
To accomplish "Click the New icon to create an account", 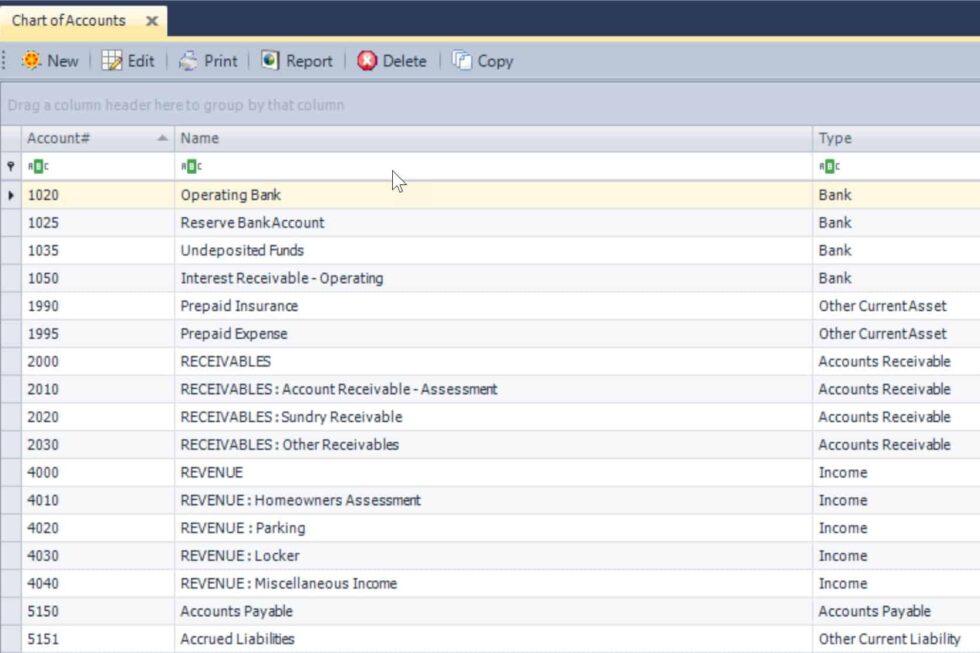I will coord(31,60).
